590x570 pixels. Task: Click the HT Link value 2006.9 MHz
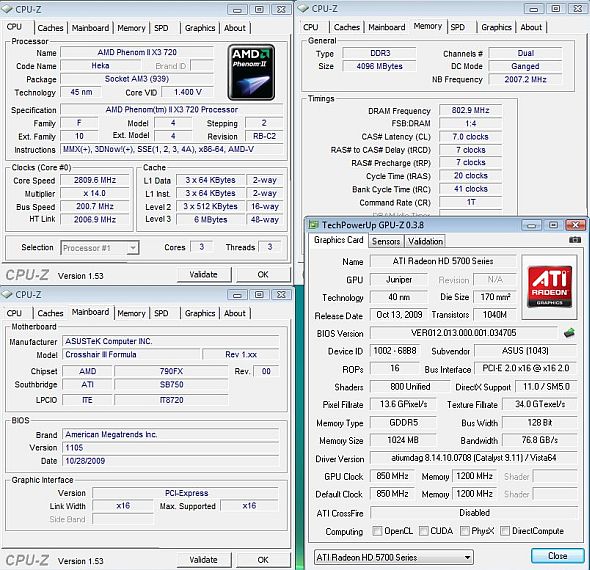click(x=95, y=219)
